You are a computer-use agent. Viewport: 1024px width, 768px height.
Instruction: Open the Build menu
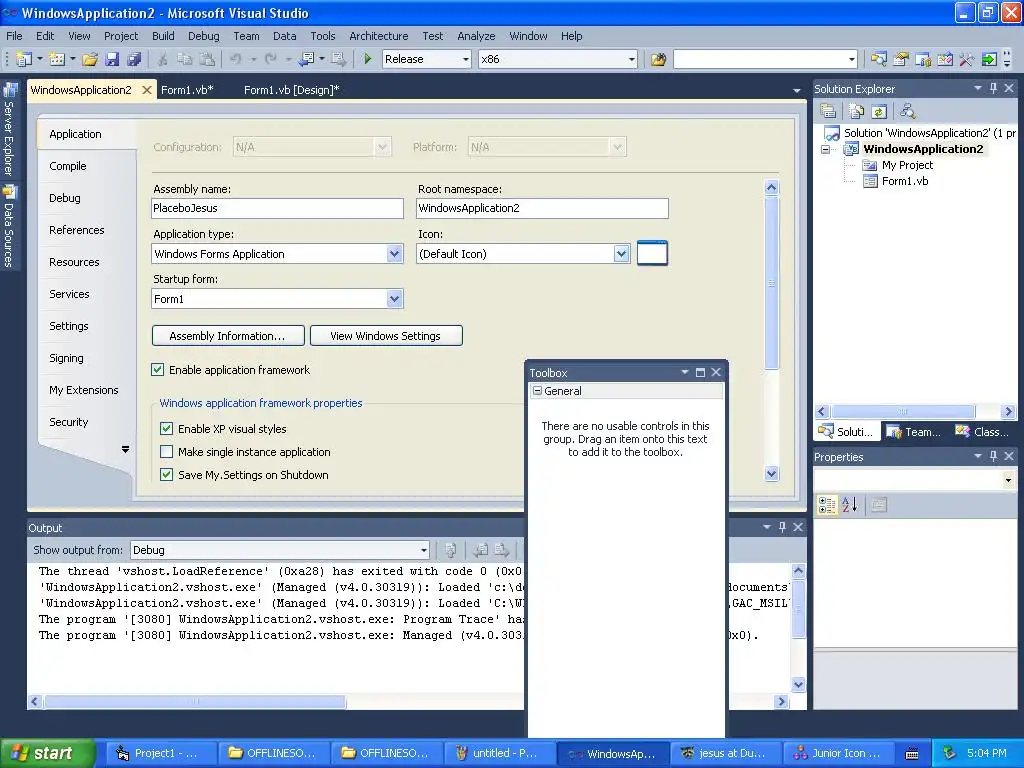point(163,36)
